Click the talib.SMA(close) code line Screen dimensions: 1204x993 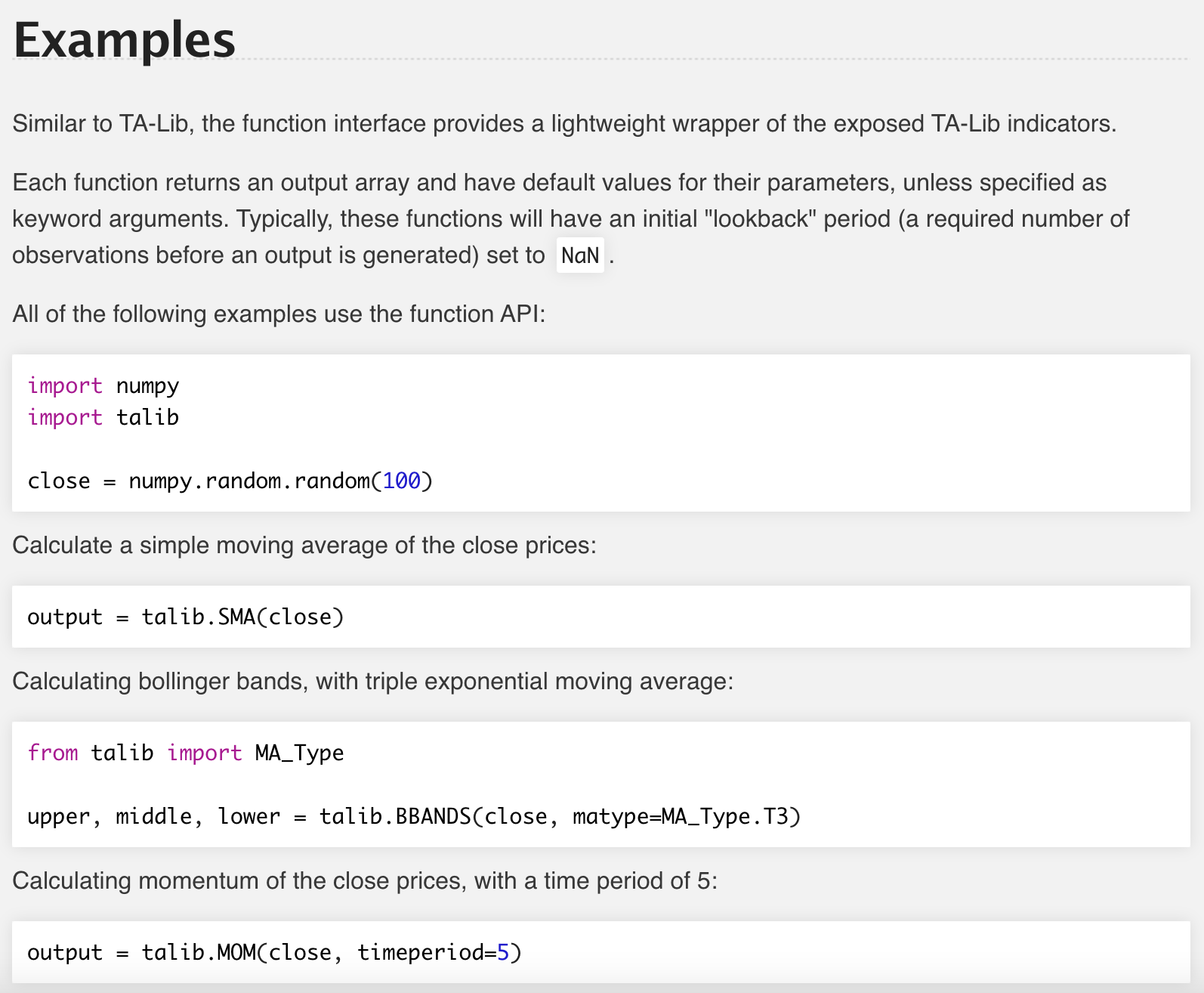point(185,617)
